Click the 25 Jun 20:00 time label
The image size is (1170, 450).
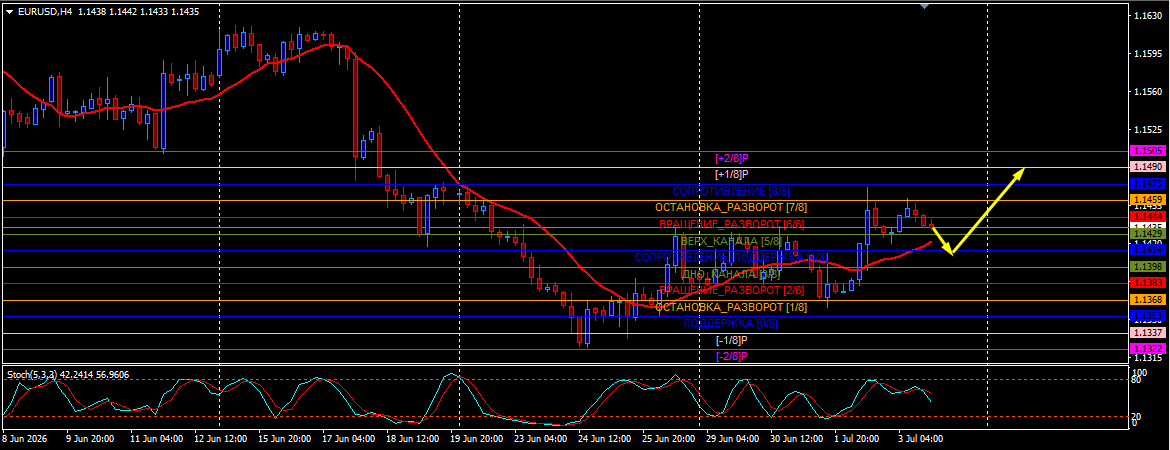tap(670, 439)
